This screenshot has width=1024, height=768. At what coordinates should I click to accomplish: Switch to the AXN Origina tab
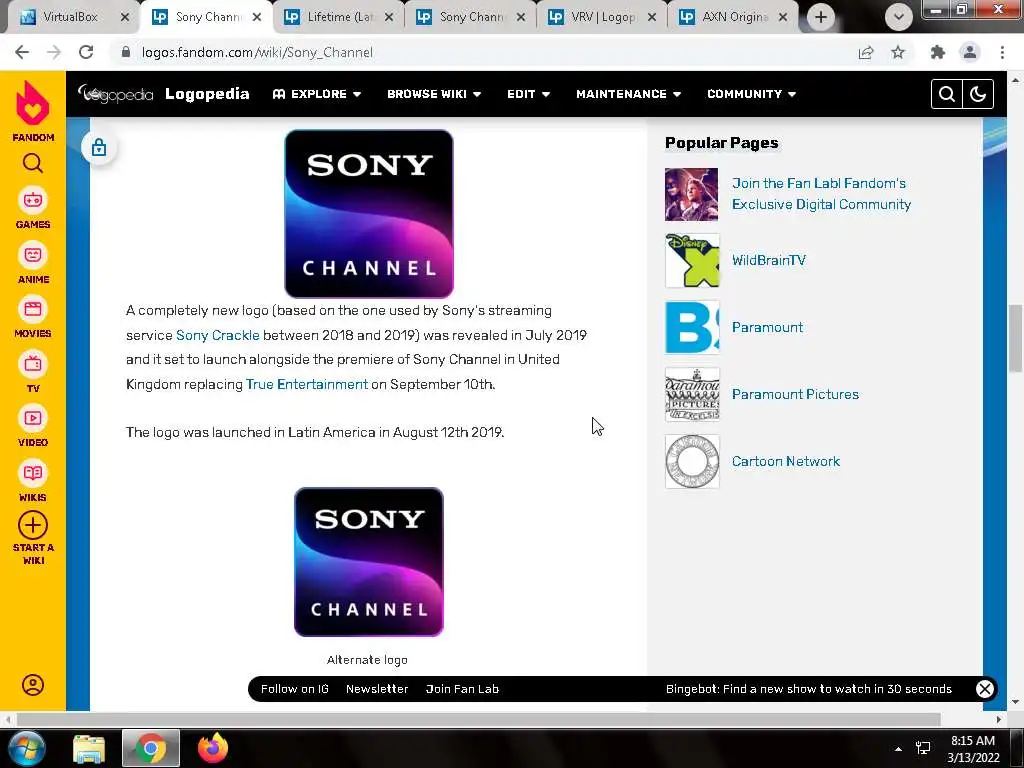point(735,17)
